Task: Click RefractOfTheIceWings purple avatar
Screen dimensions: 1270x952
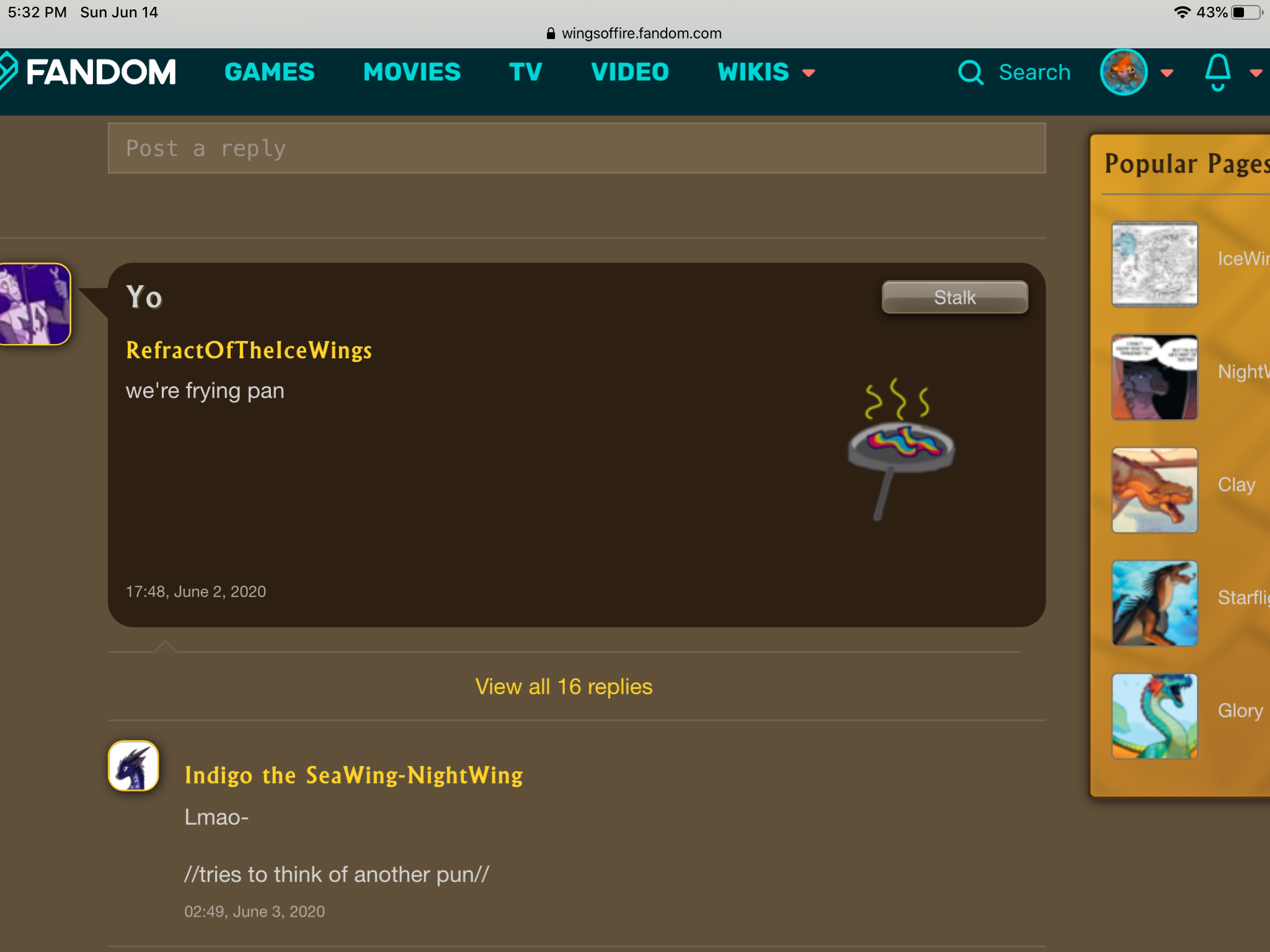Action: point(34,304)
